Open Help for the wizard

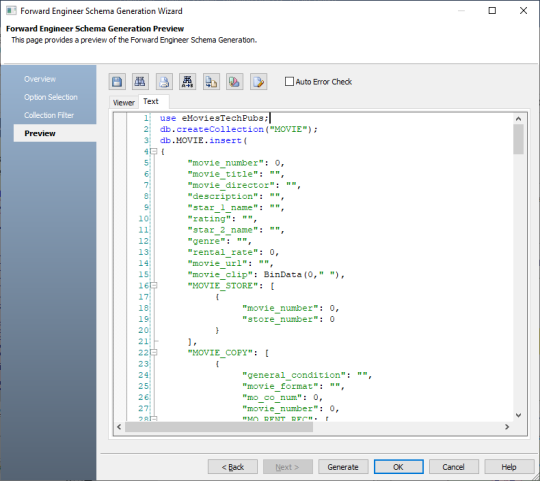tap(509, 467)
